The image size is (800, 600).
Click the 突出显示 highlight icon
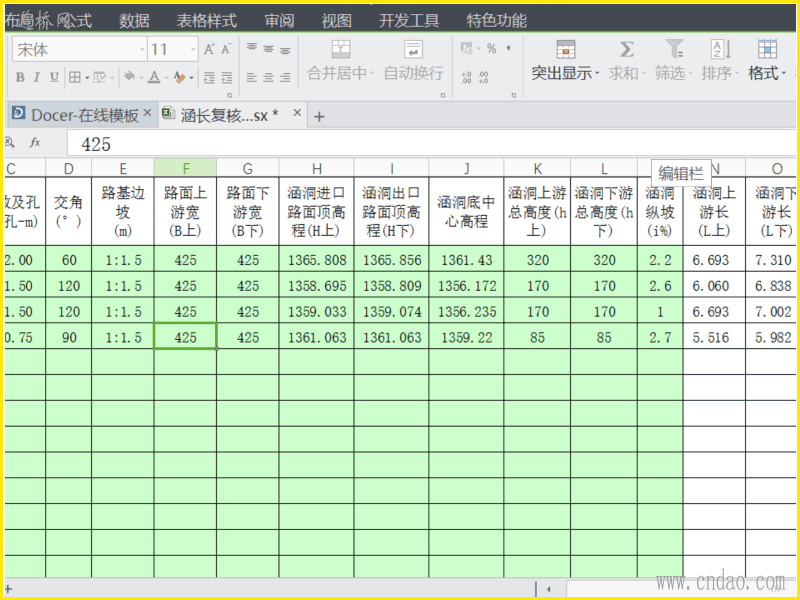566,49
